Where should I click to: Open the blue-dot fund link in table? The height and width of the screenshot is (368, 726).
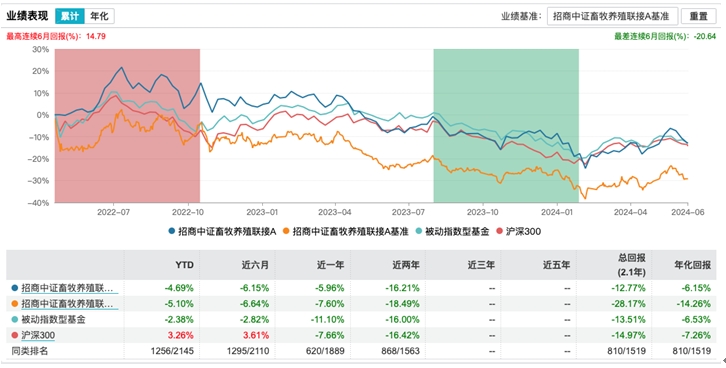coord(68,288)
